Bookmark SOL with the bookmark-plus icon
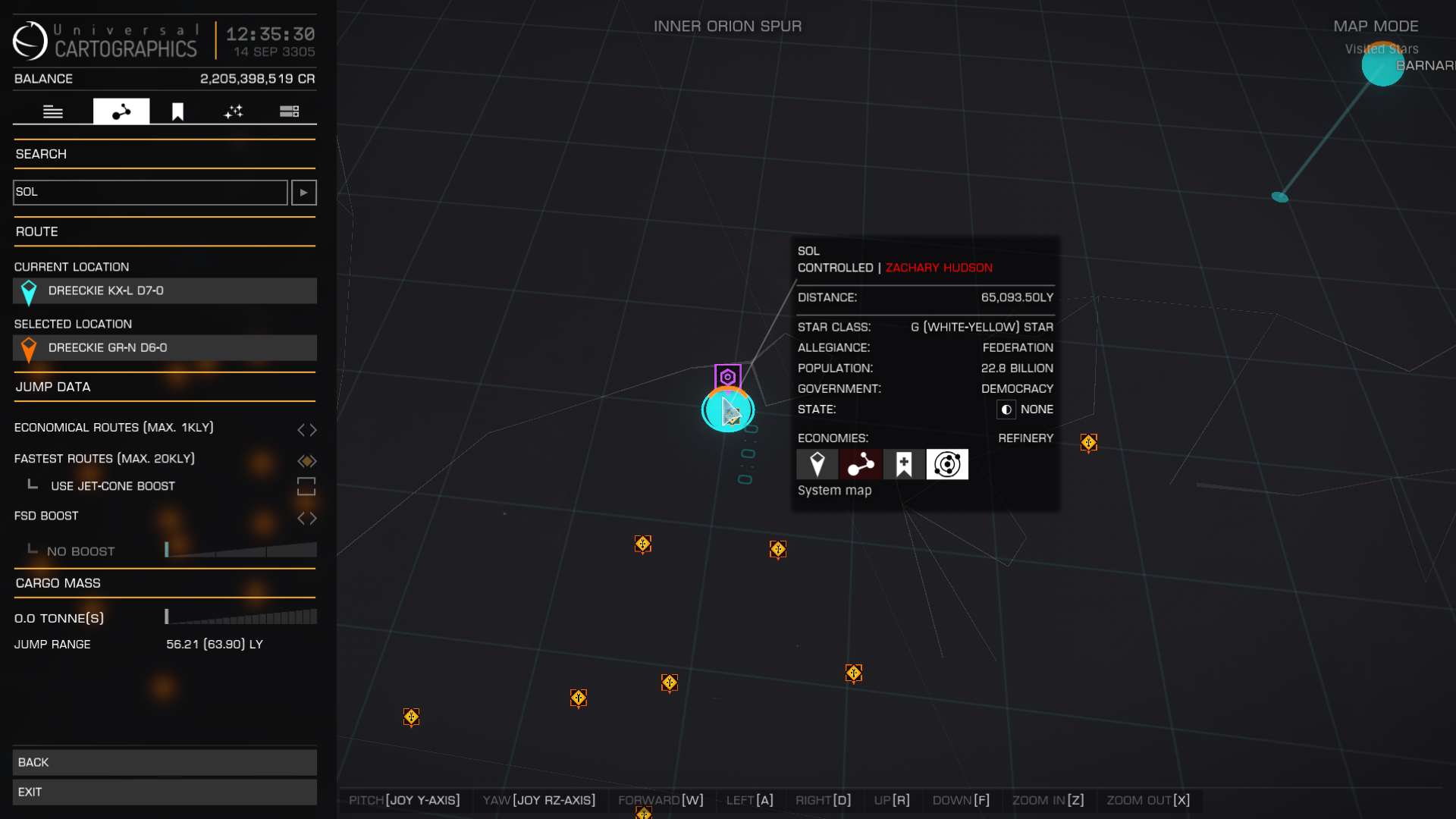The height and width of the screenshot is (819, 1456). click(x=904, y=464)
